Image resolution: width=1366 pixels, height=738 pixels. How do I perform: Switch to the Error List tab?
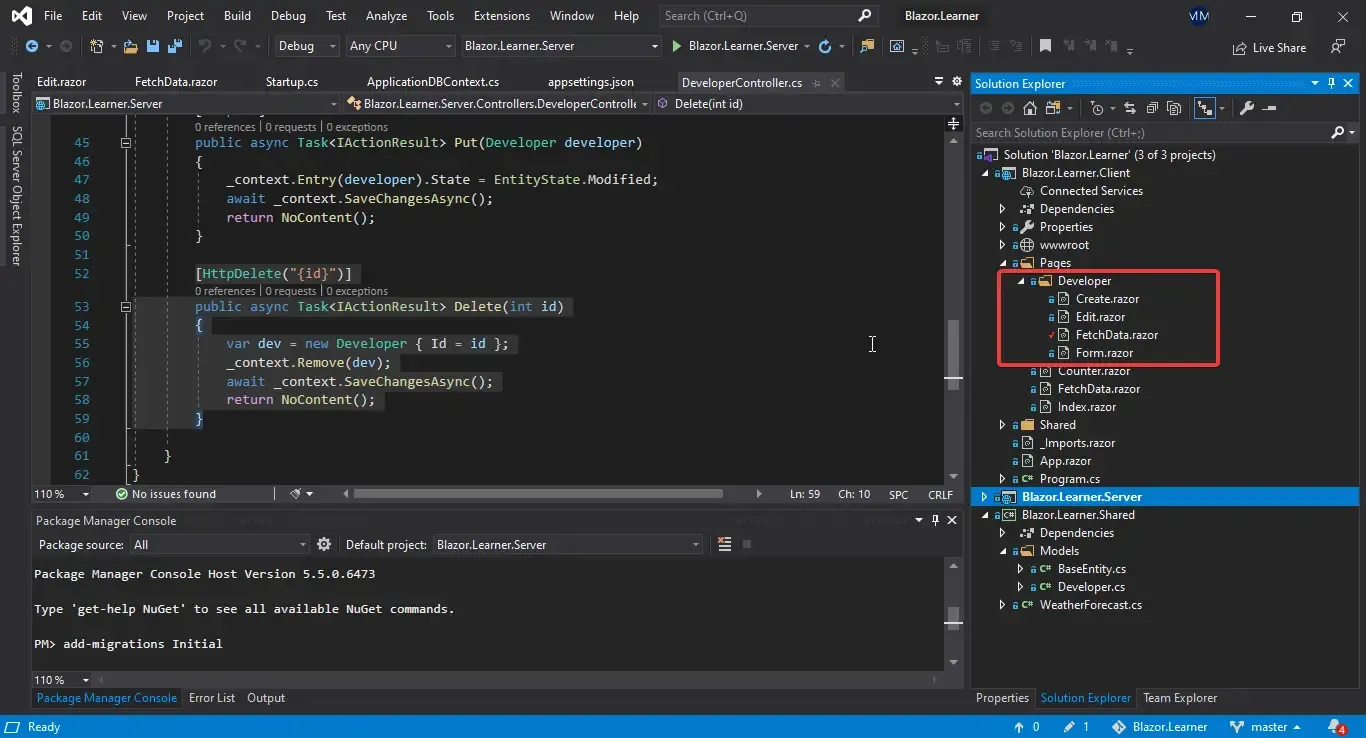click(211, 697)
